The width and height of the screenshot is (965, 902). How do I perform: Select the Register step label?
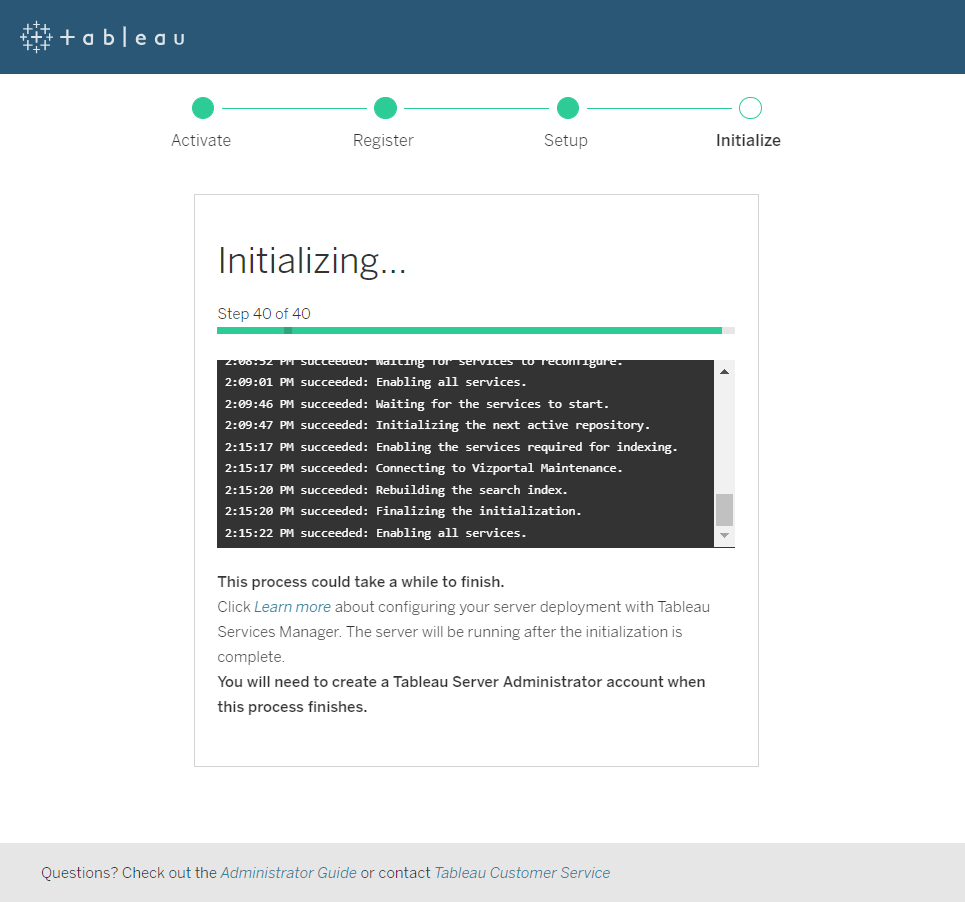click(383, 140)
